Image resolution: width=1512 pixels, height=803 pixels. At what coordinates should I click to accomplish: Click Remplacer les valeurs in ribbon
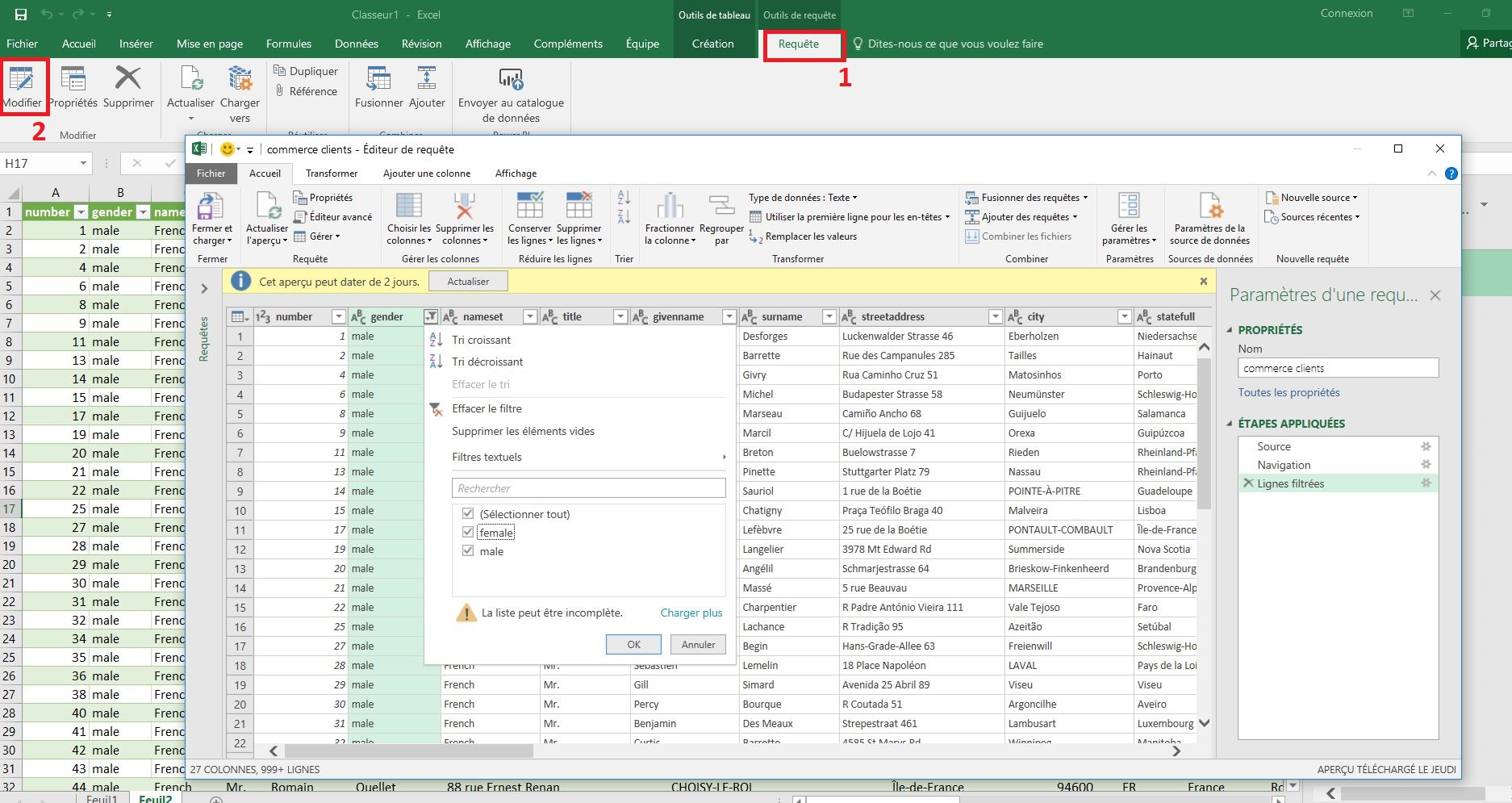pos(803,236)
